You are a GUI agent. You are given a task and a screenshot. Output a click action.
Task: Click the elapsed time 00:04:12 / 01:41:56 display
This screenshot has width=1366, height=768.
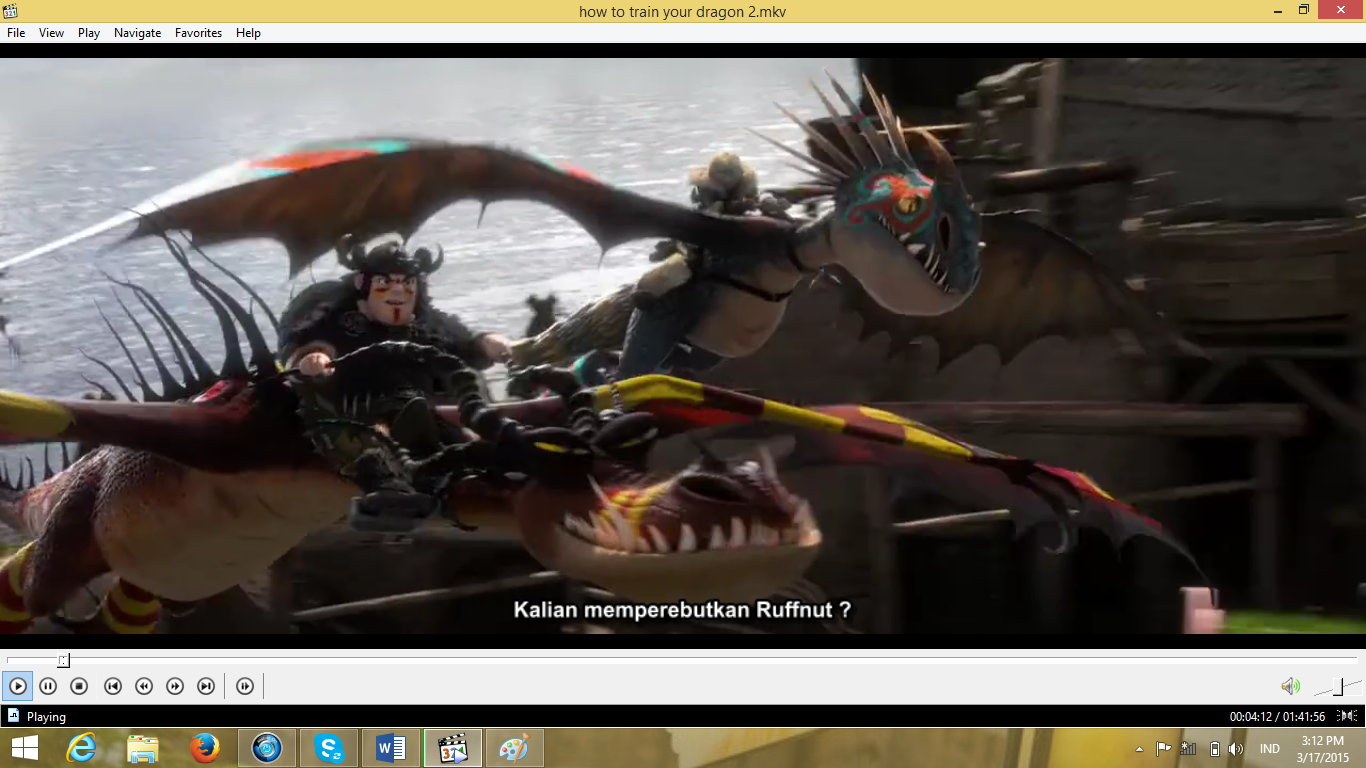[x=1277, y=717]
